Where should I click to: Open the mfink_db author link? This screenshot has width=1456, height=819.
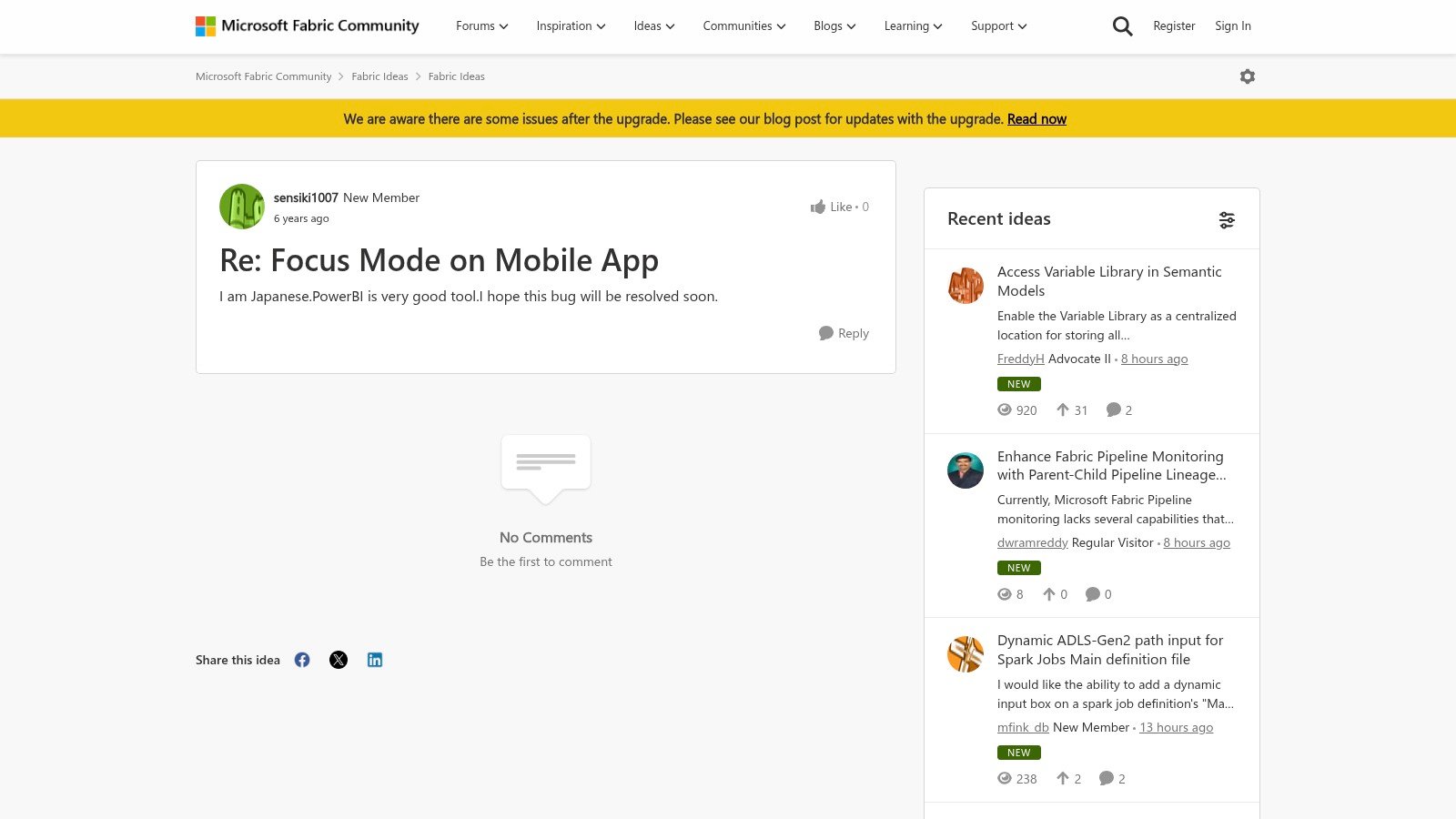[x=1023, y=727]
